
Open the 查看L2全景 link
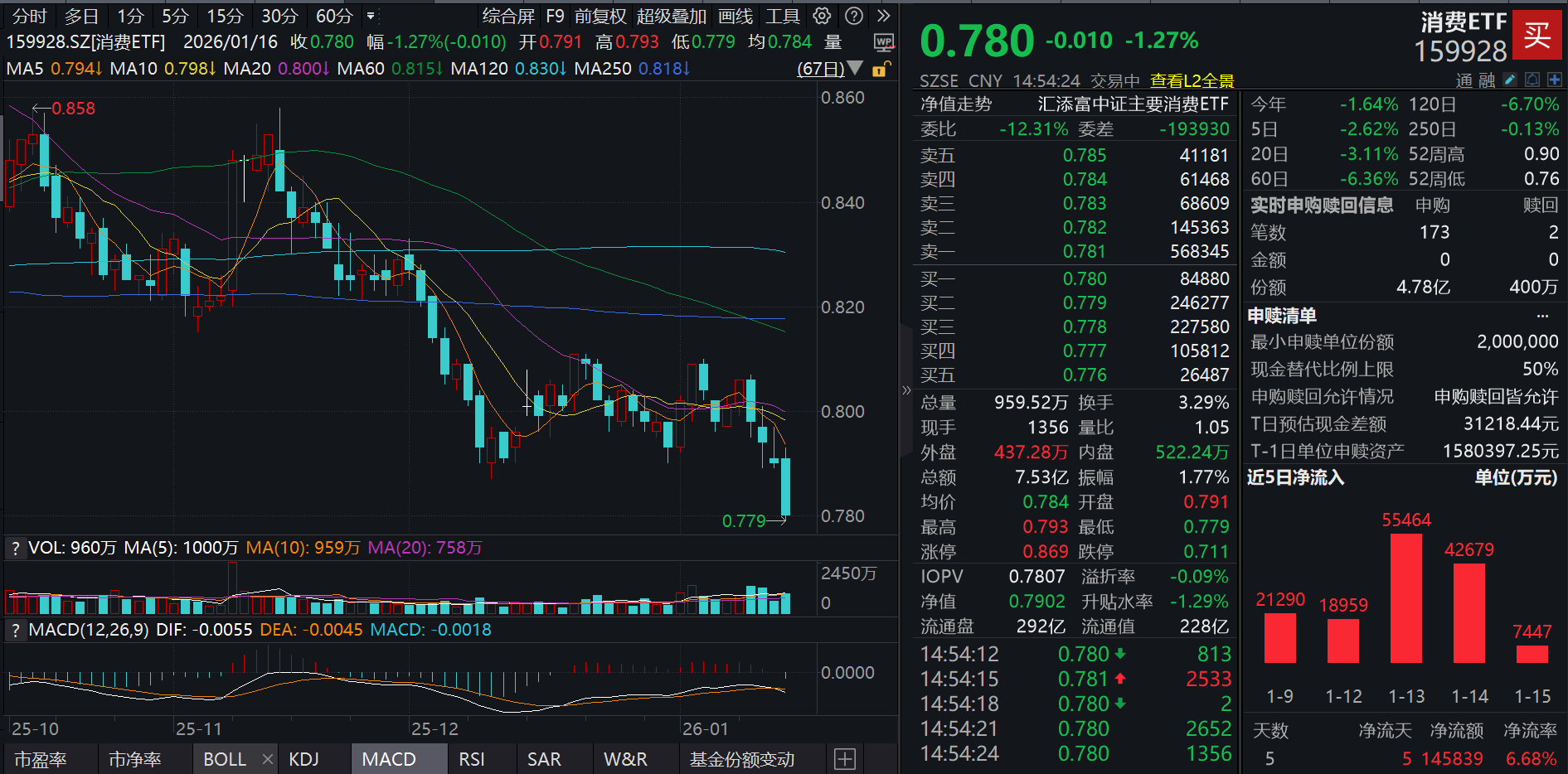coord(1192,81)
